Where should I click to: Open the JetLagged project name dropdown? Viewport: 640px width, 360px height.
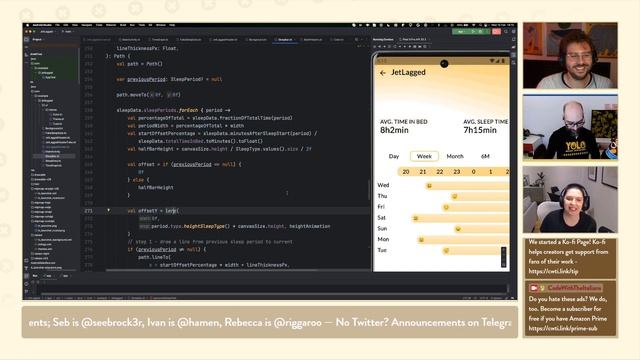coord(47,31)
